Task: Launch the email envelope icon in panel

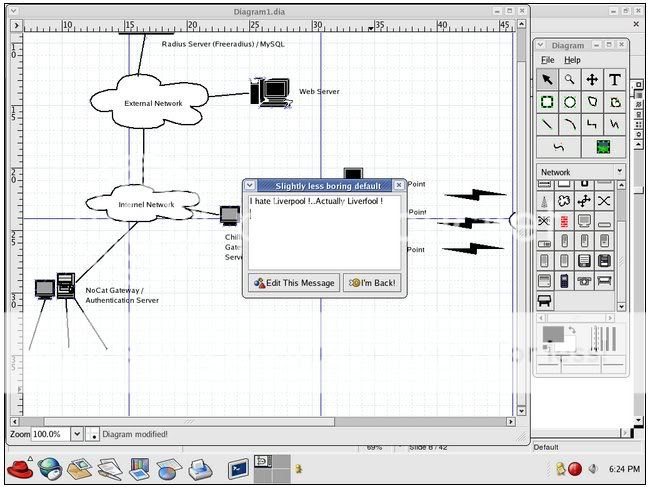Action: coord(79,469)
